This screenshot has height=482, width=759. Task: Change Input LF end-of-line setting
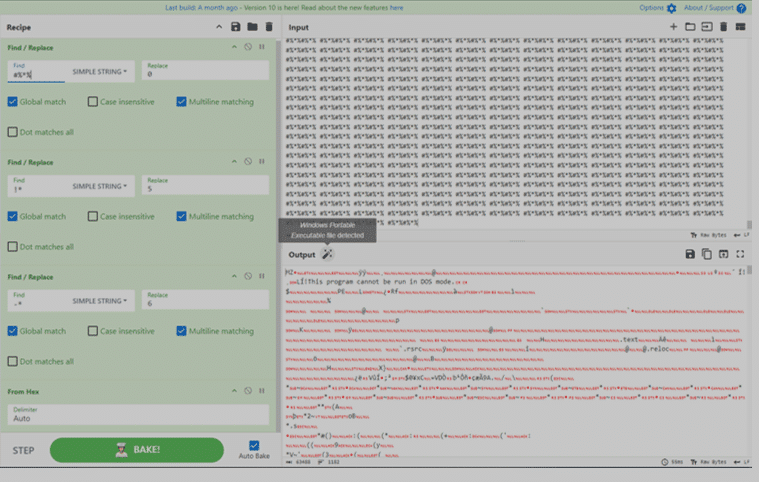[x=742, y=235]
